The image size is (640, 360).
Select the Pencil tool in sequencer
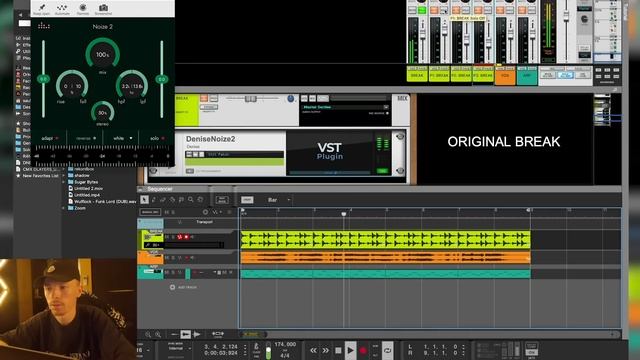click(x=154, y=200)
